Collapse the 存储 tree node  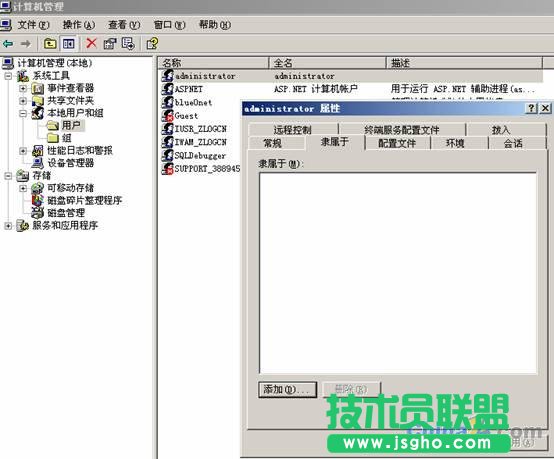click(x=8, y=176)
